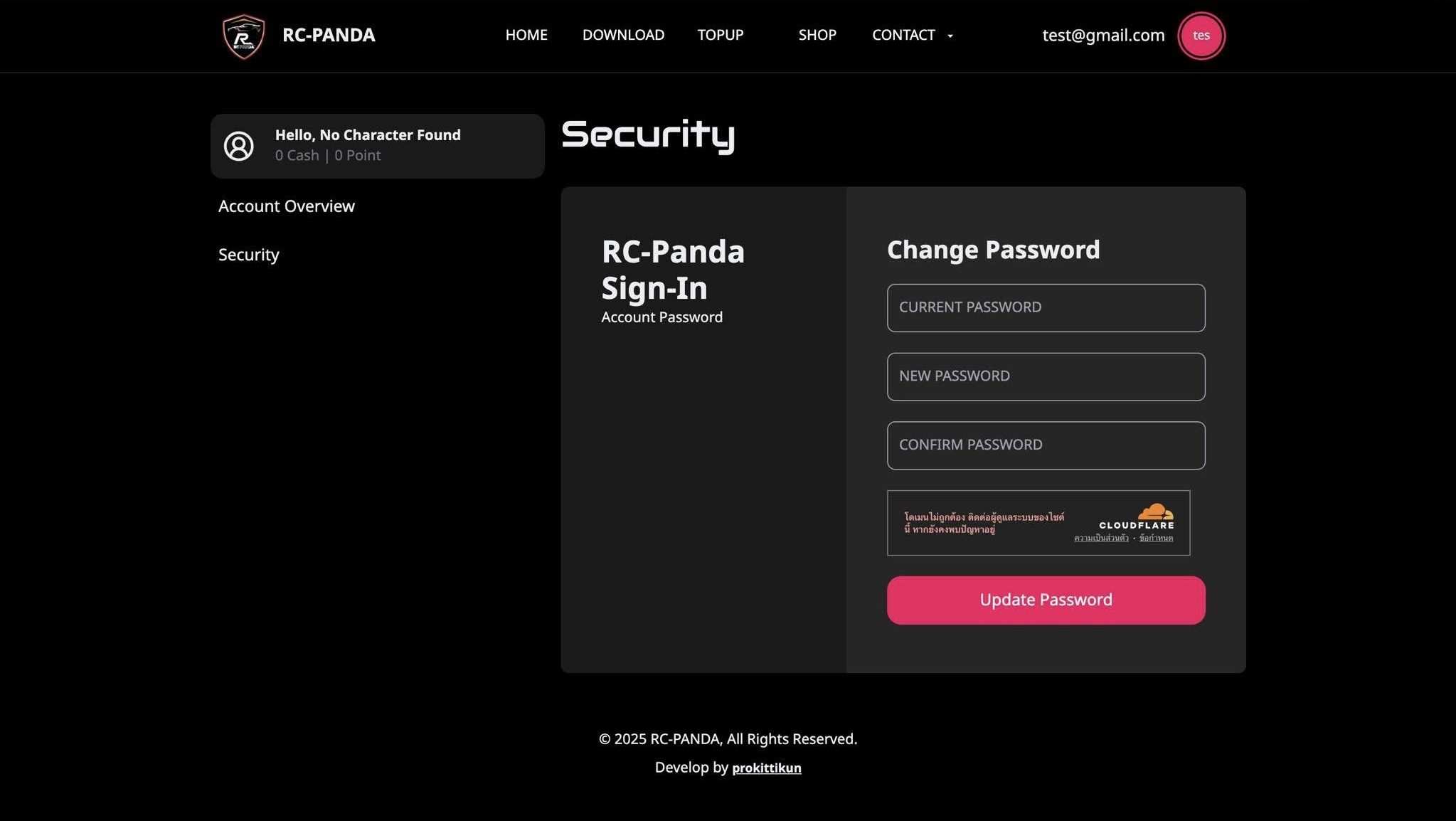Image resolution: width=1456 pixels, height=821 pixels.
Task: Go to the DOWNLOAD page
Action: point(623,35)
